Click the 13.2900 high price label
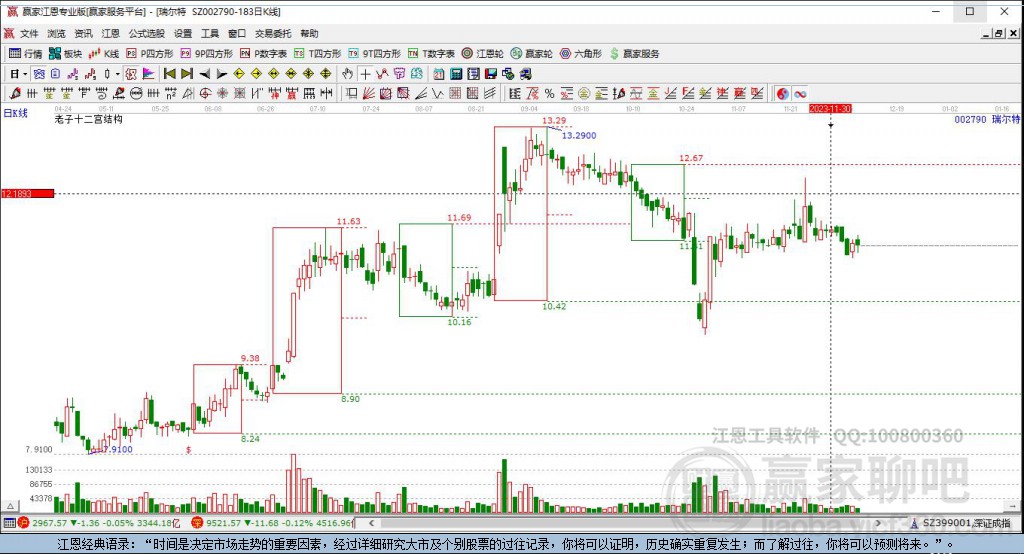This screenshot has height=554, width=1024. [579, 135]
